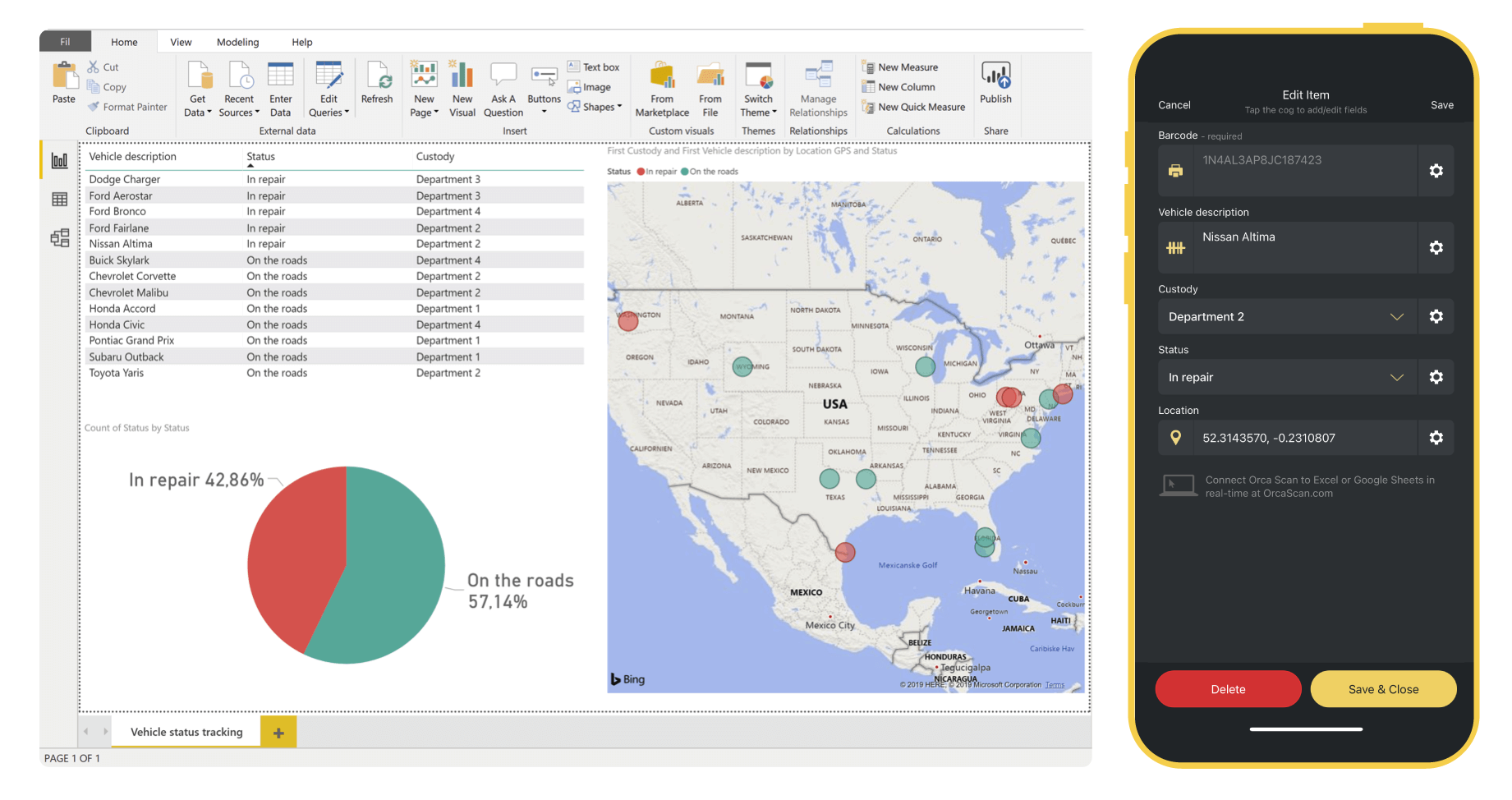The width and height of the screenshot is (1512, 800).
Task: Click the printer icon beside barcode
Action: 1175,171
